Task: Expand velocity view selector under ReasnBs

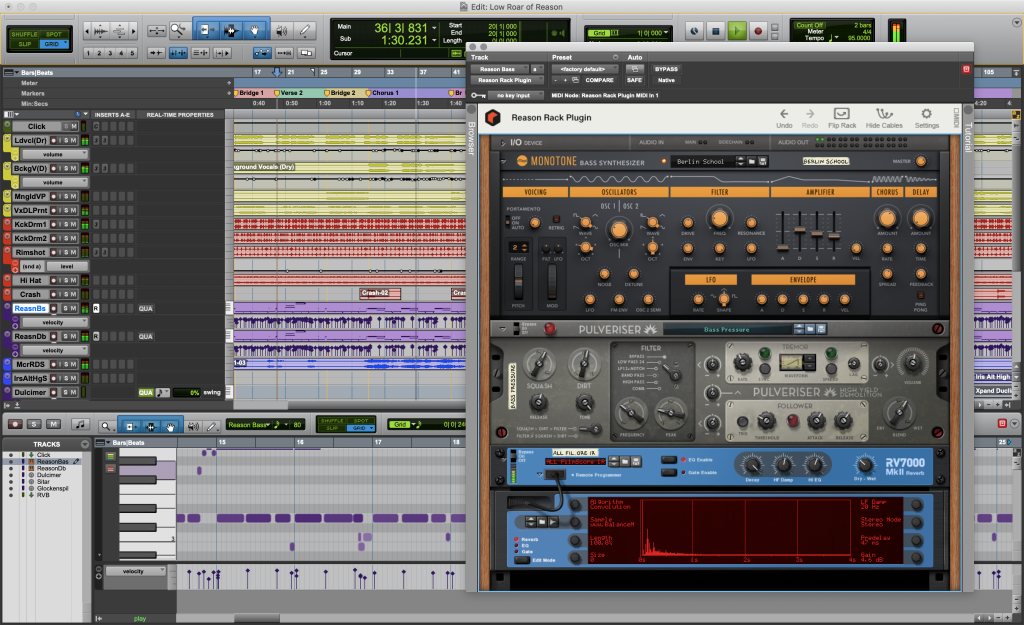Action: [51, 323]
